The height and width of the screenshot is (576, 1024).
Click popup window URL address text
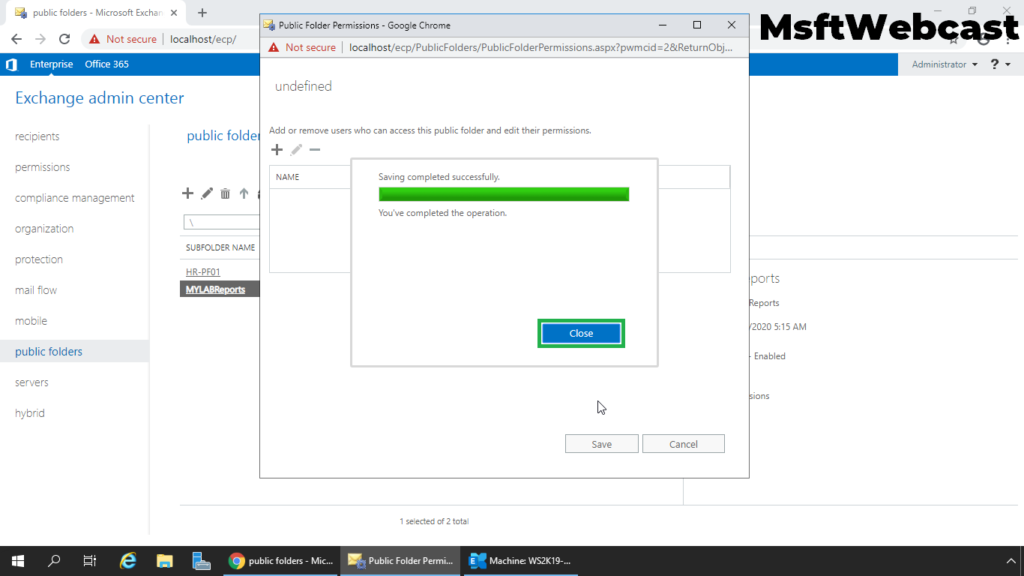click(x=541, y=48)
